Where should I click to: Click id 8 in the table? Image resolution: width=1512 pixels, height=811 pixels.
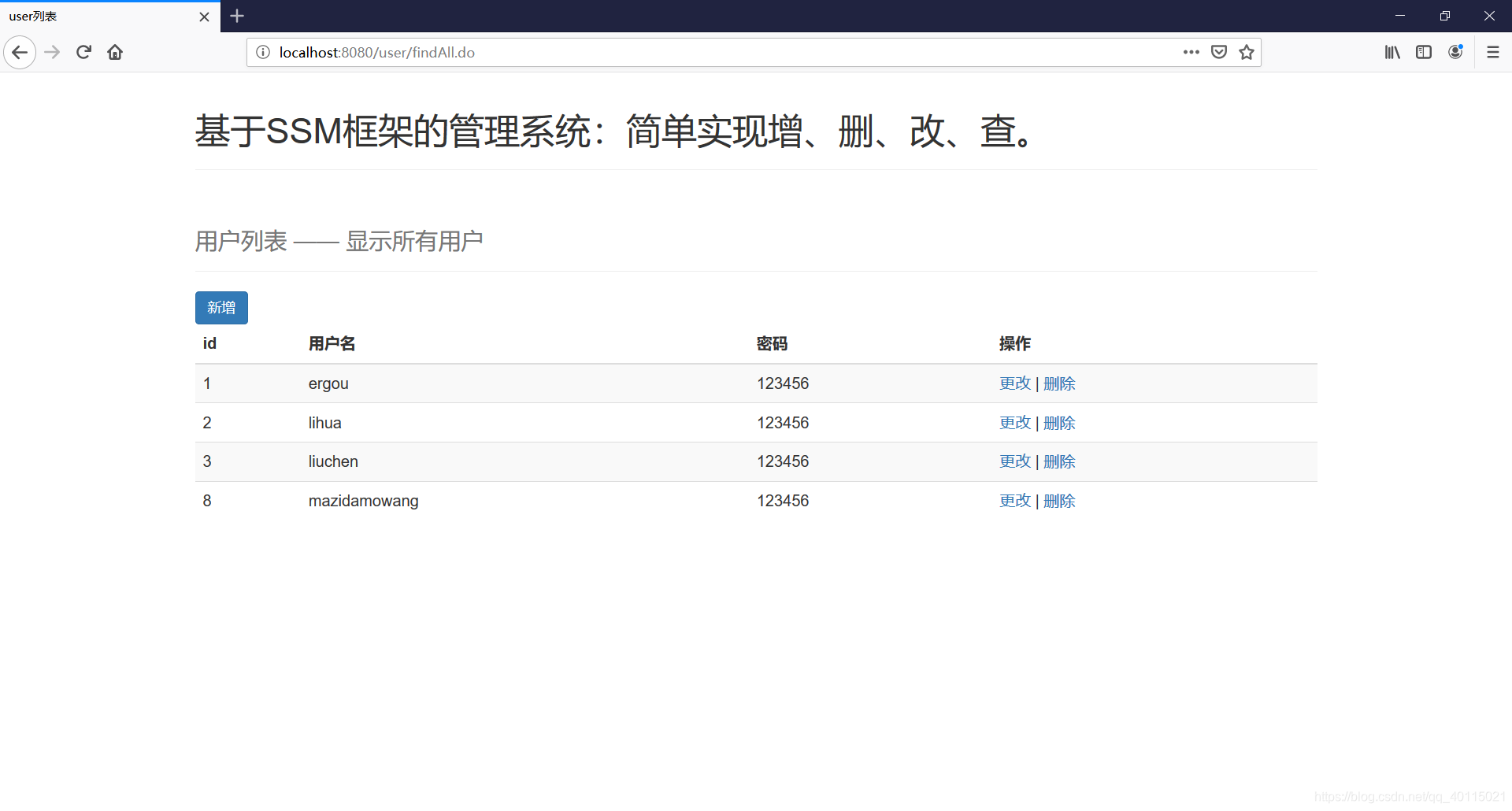coord(207,501)
